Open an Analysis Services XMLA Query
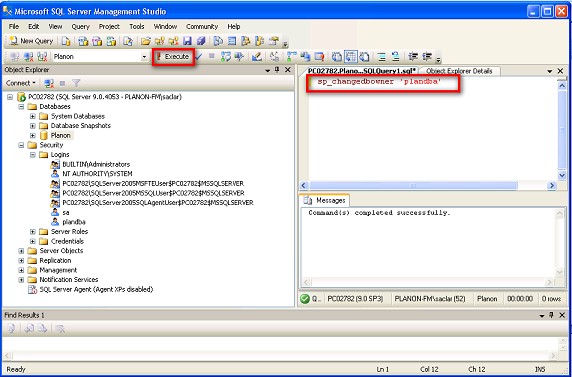Image resolution: width=572 pixels, height=377 pixels. point(111,41)
